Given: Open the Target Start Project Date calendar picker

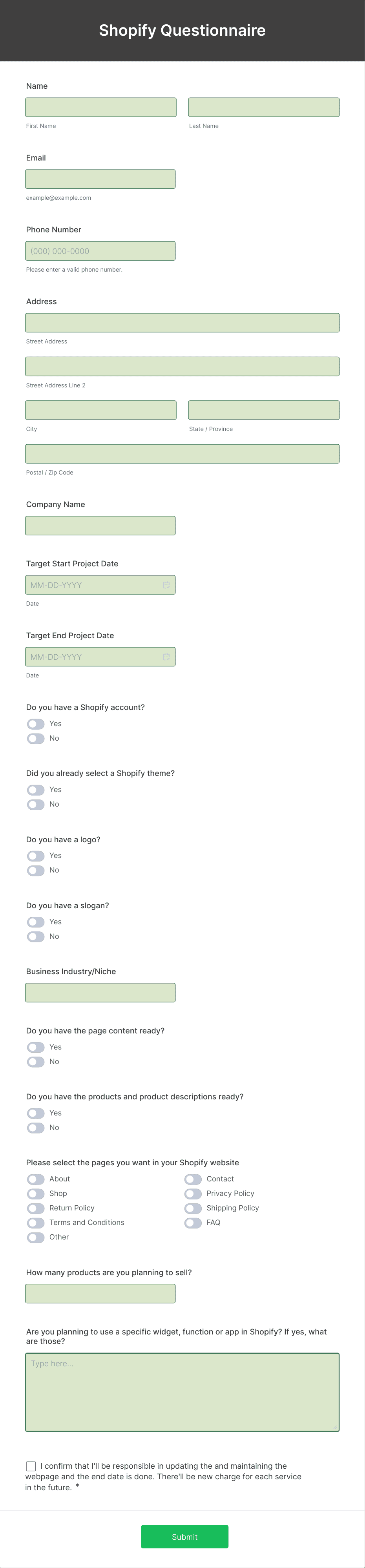Looking at the screenshot, I should coord(167,584).
